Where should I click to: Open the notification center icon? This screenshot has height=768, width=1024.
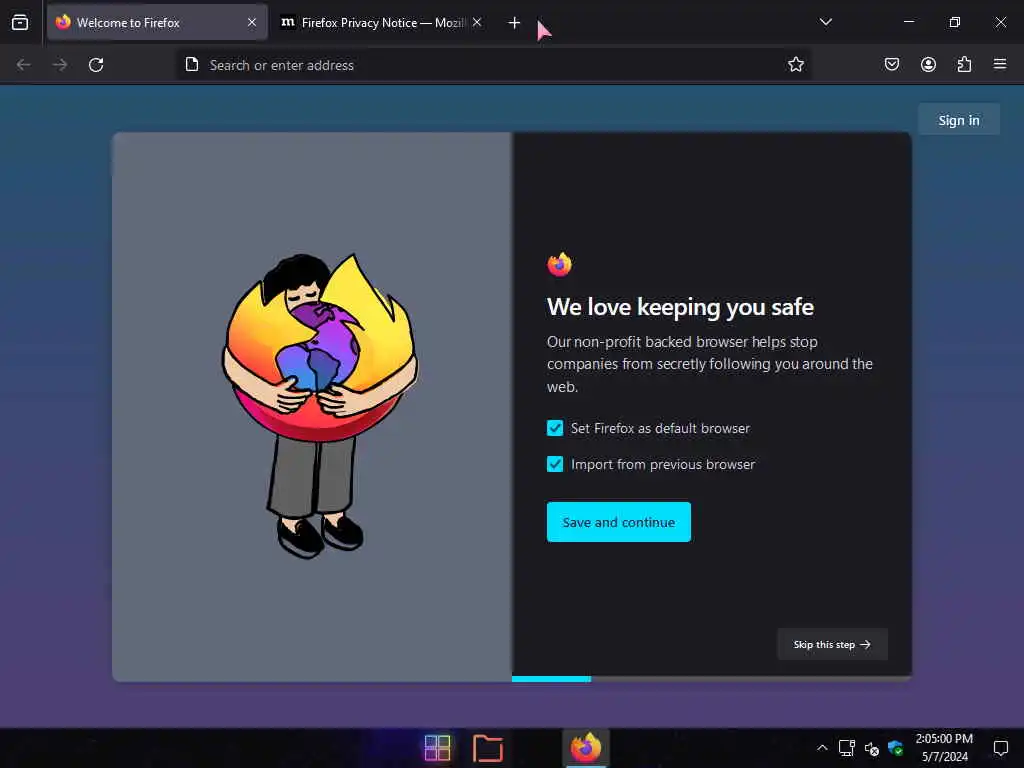(1000, 748)
